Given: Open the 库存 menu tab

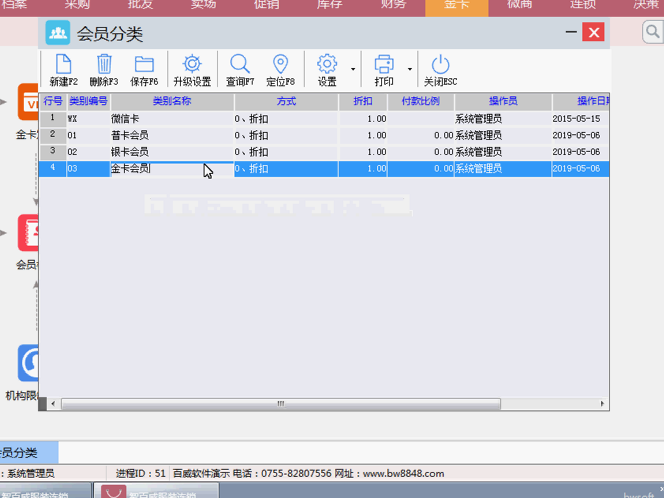Looking at the screenshot, I should coord(330,5).
